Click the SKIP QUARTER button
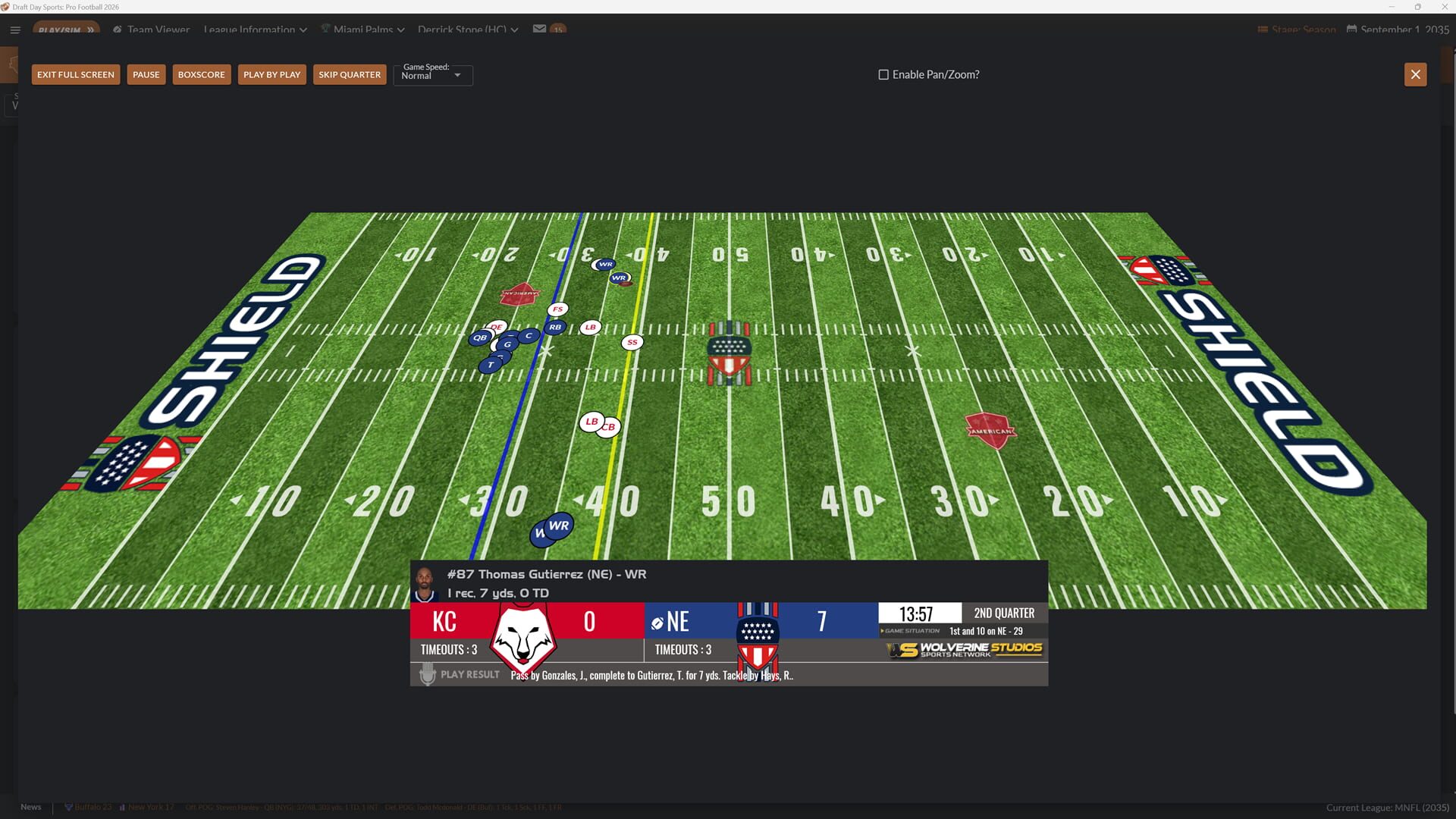 (350, 74)
